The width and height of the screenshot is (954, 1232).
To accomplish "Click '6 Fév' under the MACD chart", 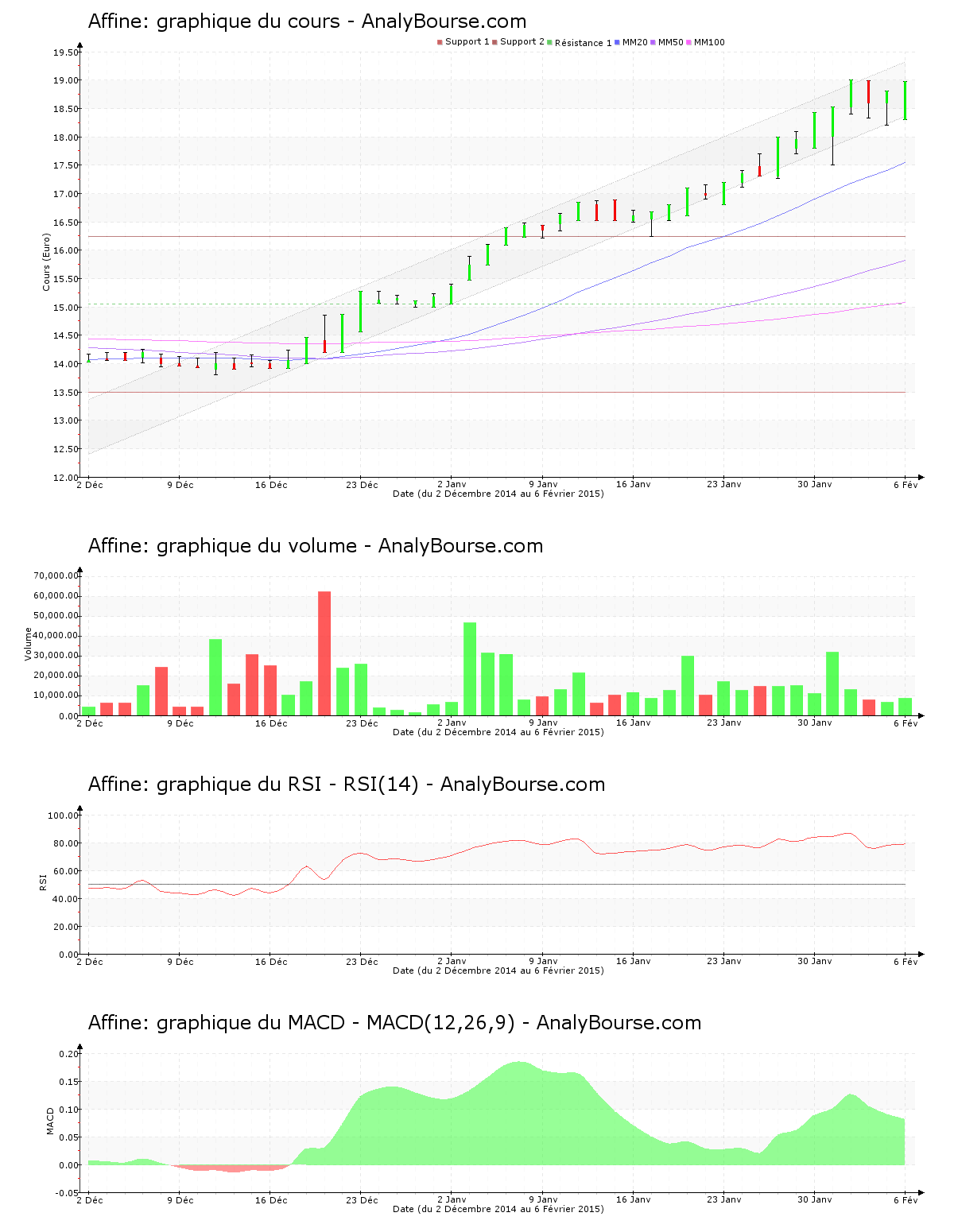I will click(x=906, y=1200).
